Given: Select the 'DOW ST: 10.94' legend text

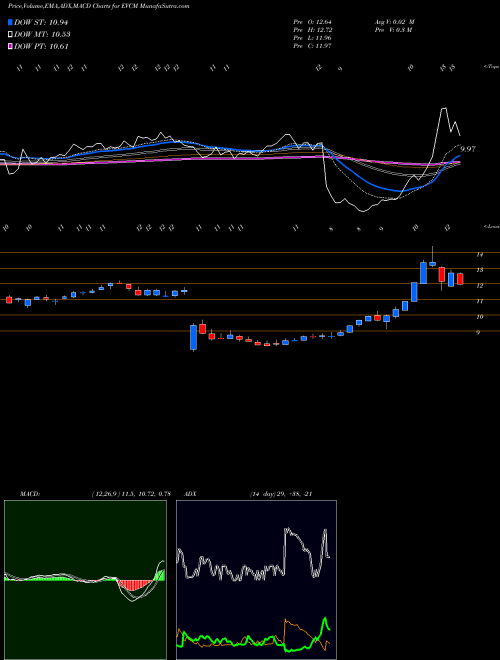Looking at the screenshot, I should (x=41, y=22).
